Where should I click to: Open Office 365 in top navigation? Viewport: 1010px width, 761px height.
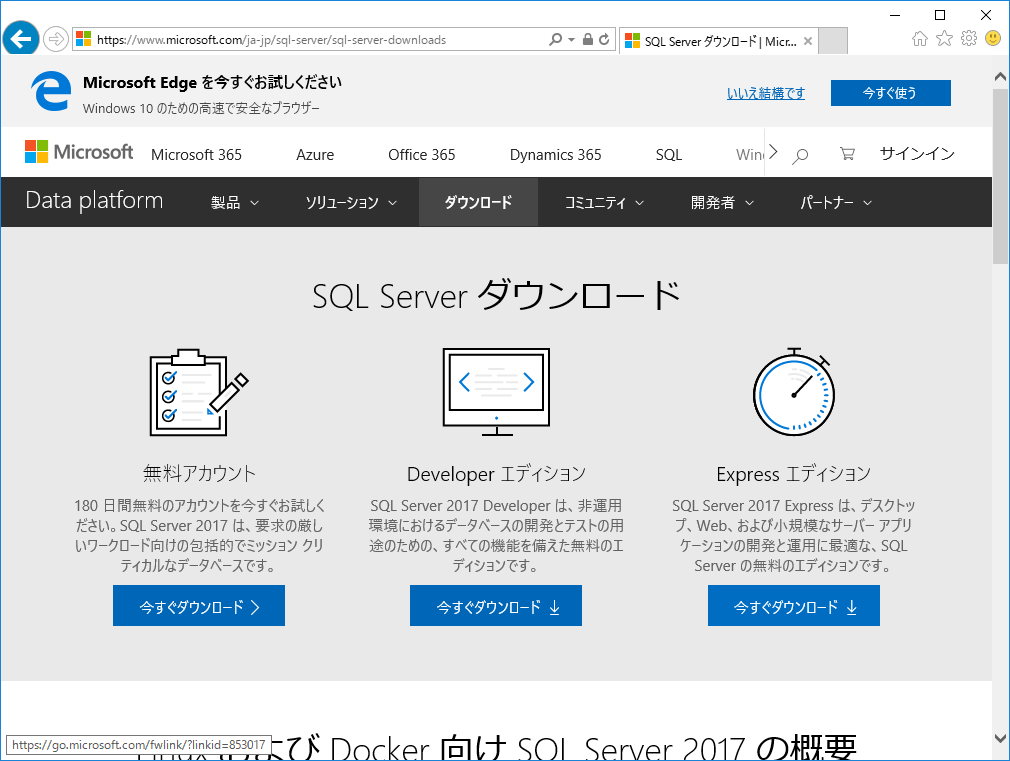click(x=421, y=155)
